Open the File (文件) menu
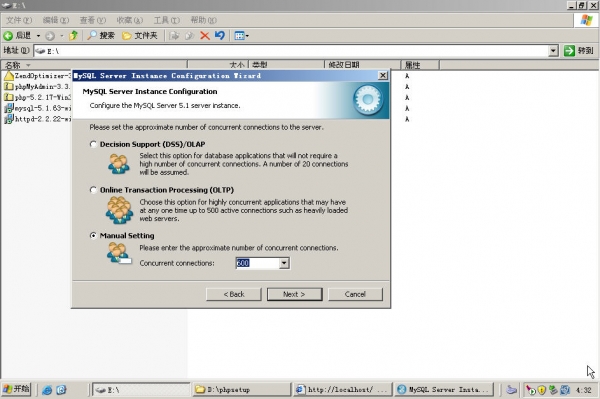Viewport: 600px width, 399px height. (x=19, y=20)
